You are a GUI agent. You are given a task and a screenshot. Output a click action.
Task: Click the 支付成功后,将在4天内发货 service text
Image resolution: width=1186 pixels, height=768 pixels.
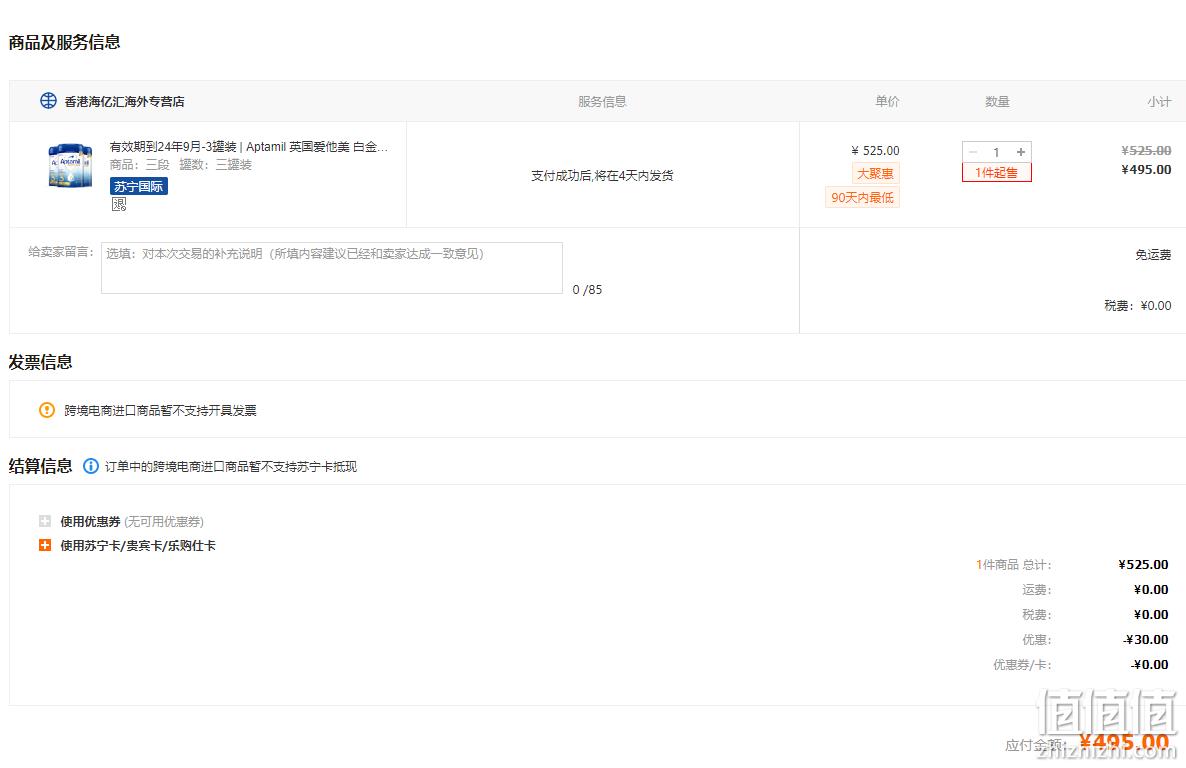602,176
